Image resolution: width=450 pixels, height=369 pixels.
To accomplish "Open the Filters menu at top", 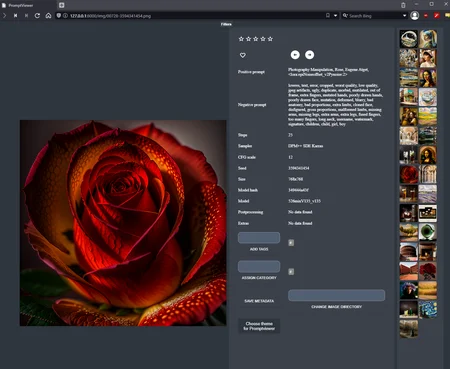I will (226, 24).
